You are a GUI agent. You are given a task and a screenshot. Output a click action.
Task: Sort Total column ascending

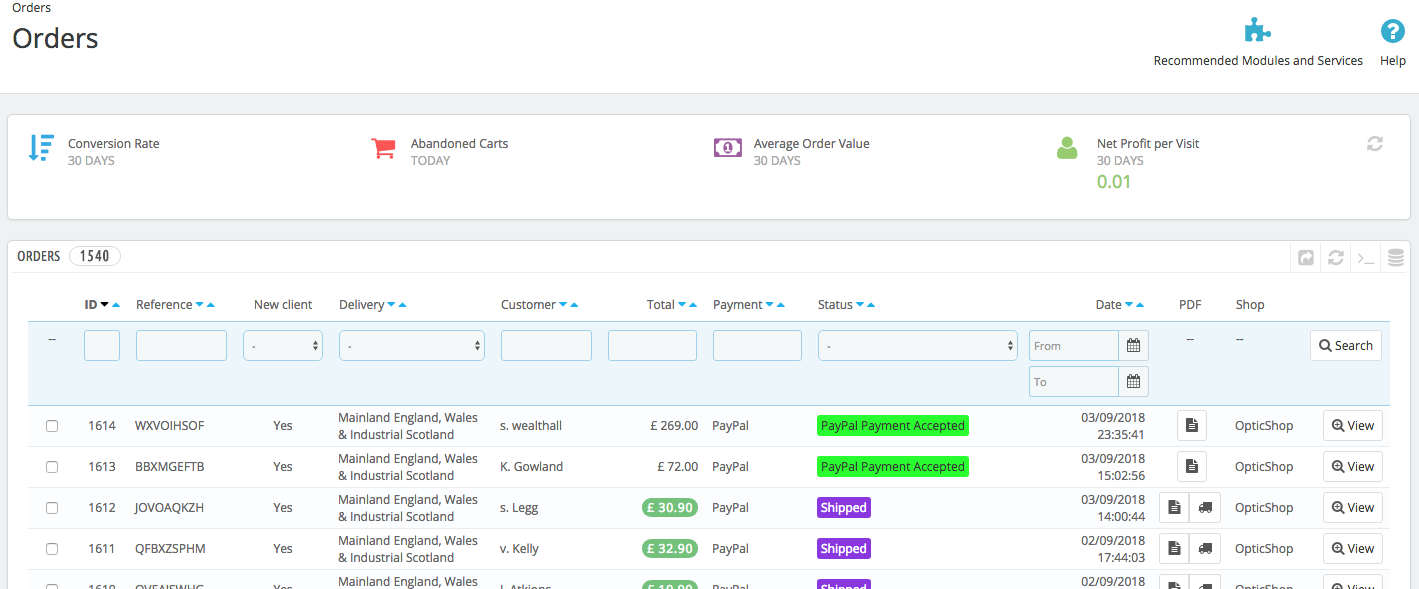[693, 305]
